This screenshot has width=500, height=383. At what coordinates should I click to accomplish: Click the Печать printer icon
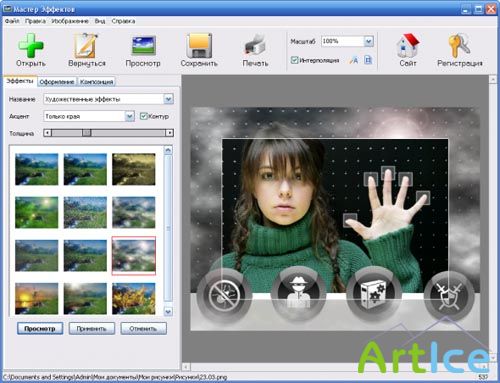click(255, 45)
